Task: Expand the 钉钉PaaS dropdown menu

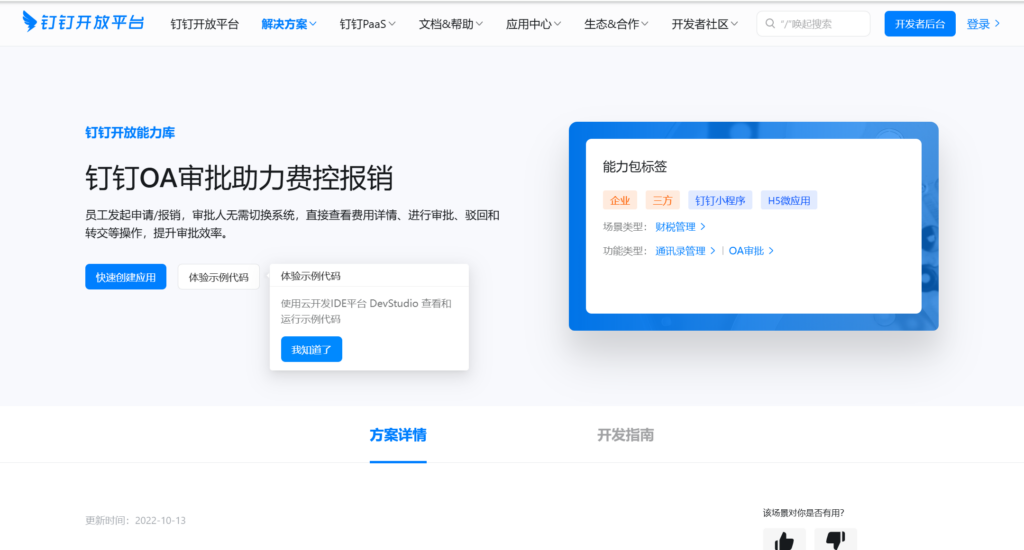Action: pos(367,24)
